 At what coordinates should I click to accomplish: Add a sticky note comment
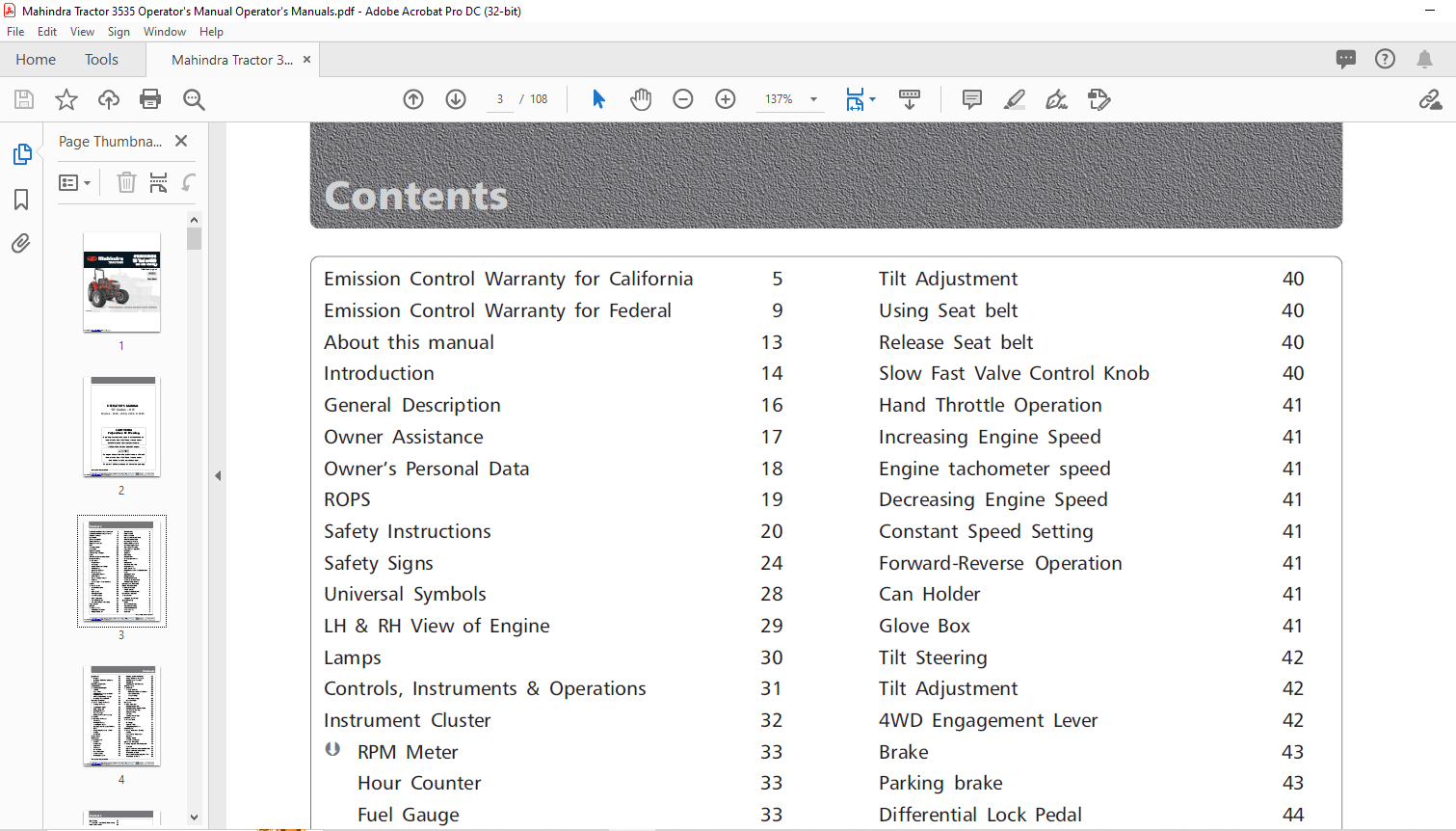tap(972, 99)
